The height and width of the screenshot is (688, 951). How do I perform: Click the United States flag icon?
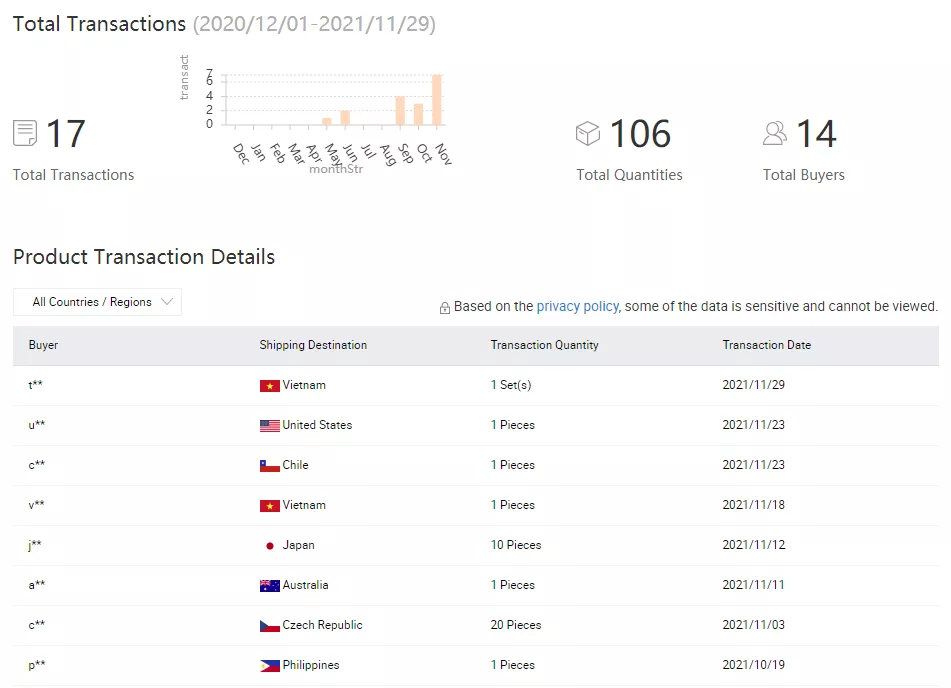[x=269, y=425]
